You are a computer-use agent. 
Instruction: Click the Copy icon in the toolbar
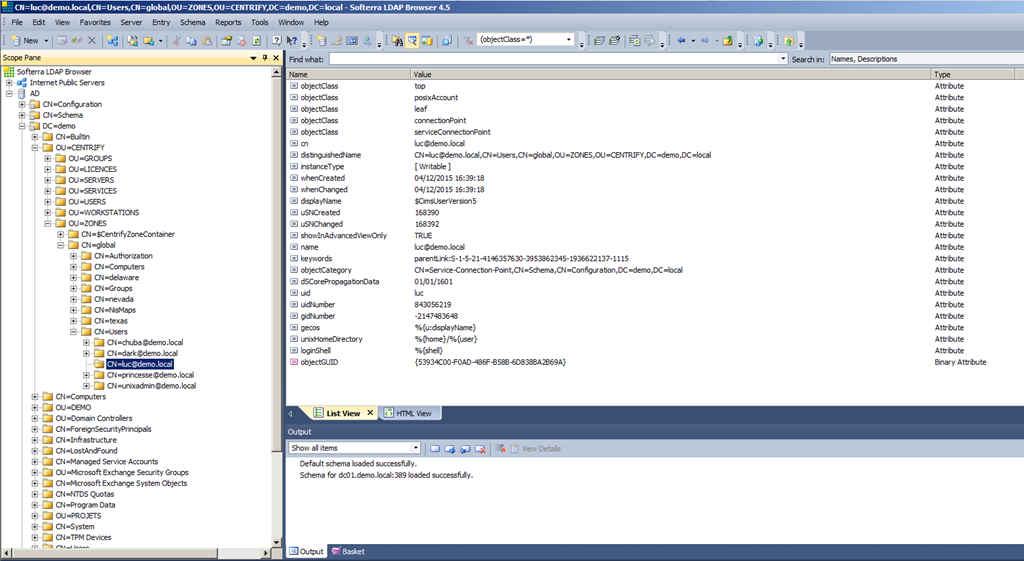pyautogui.click(x=191, y=40)
